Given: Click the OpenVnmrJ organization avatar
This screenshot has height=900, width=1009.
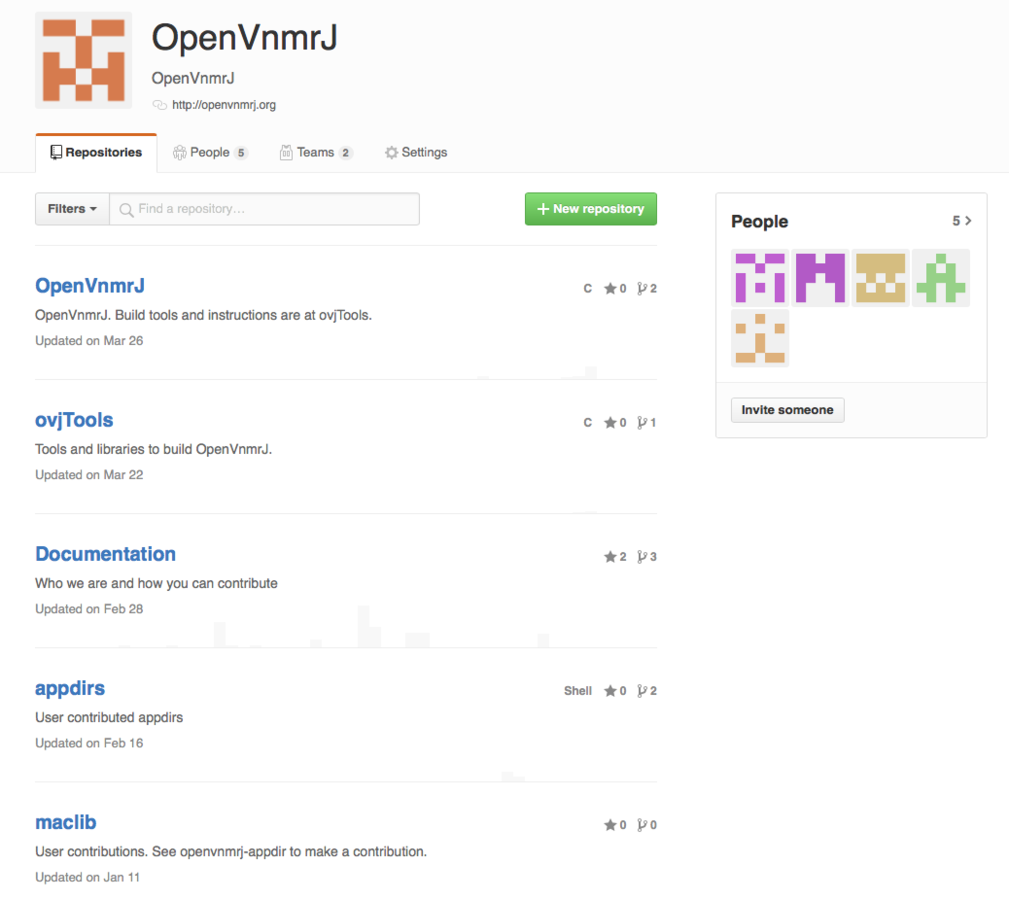Looking at the screenshot, I should 84,60.
